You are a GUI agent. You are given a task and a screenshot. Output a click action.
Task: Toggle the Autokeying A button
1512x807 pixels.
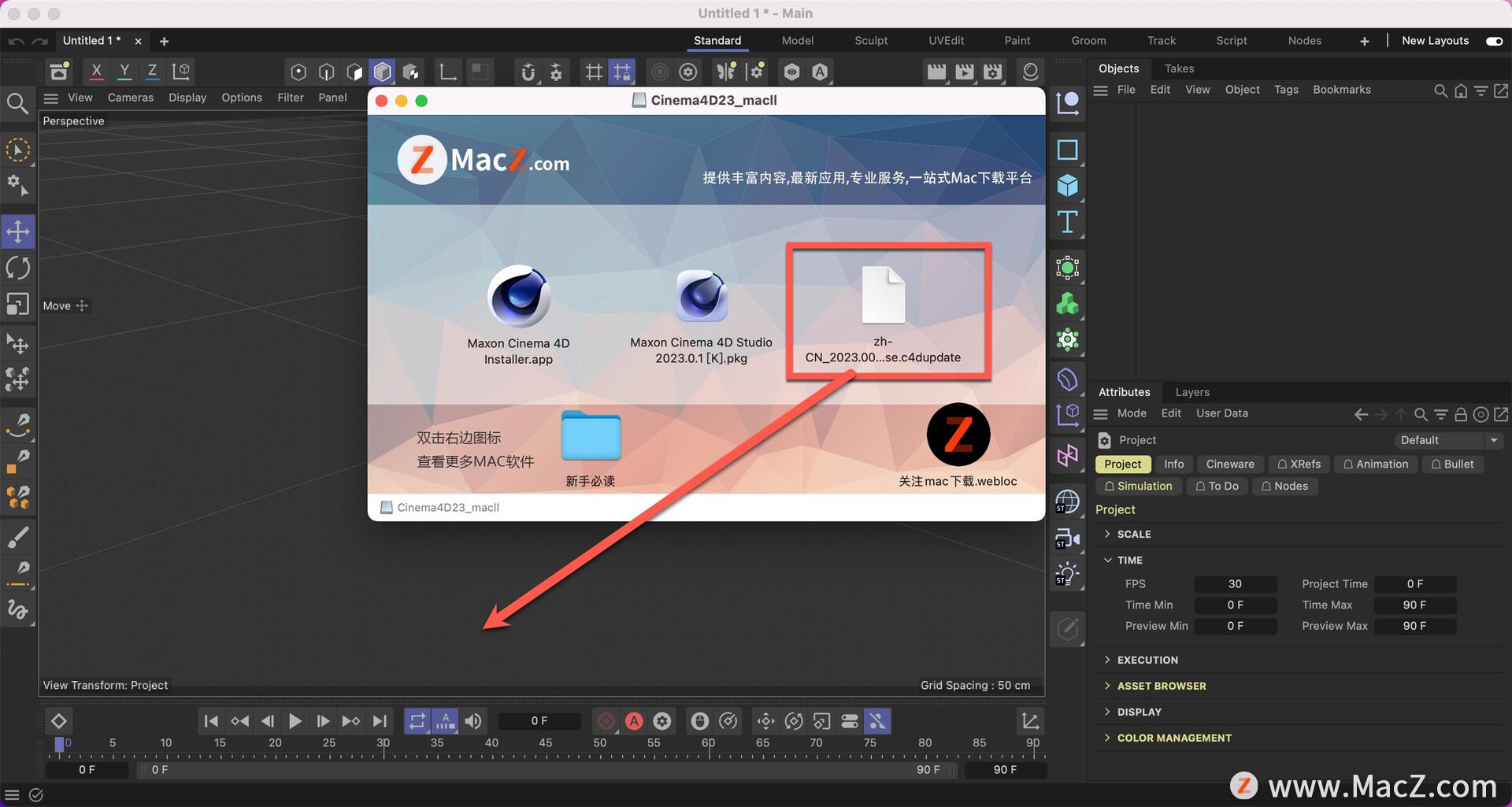(x=634, y=721)
